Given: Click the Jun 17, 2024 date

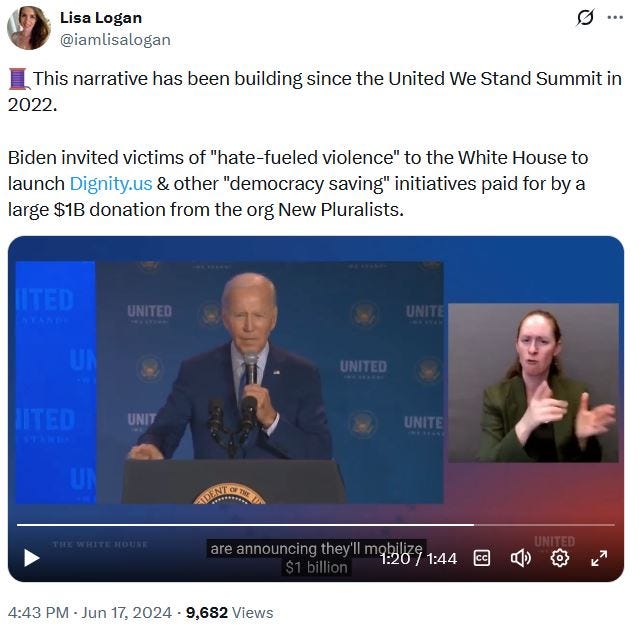Looking at the screenshot, I should tap(126, 613).
